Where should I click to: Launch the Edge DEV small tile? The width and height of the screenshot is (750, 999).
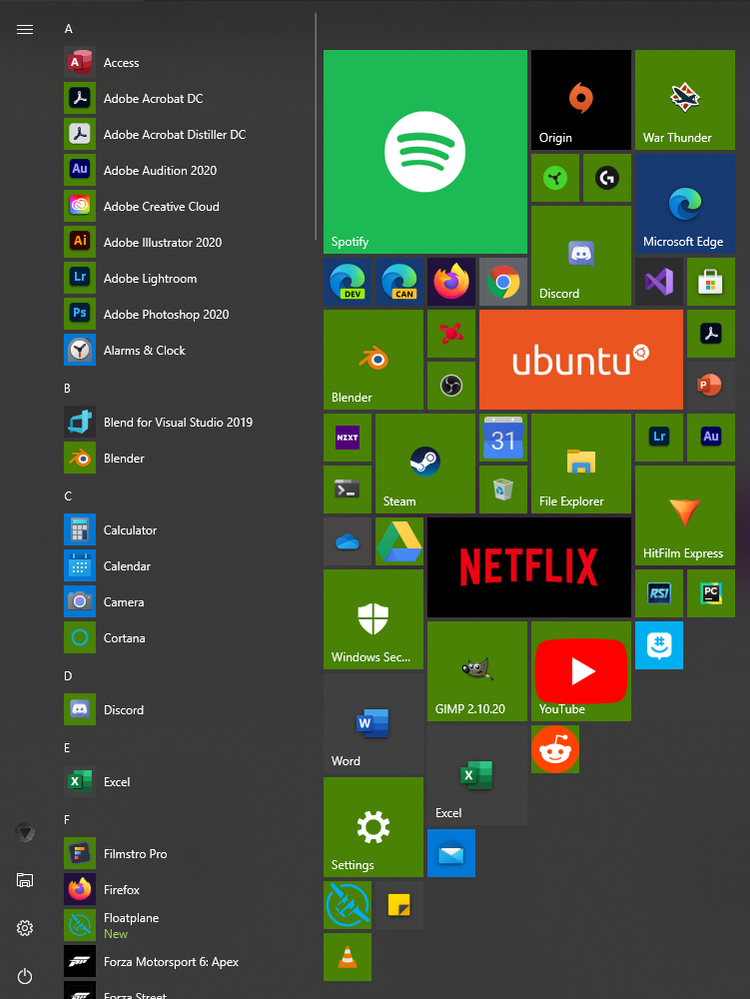tap(347, 282)
